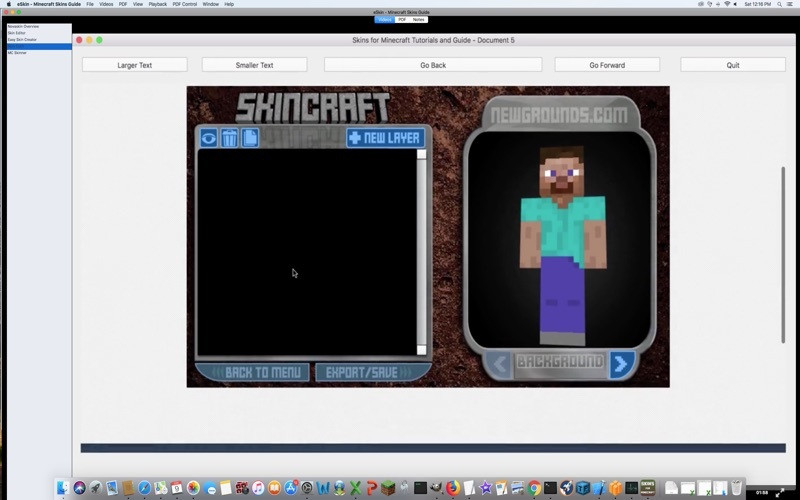Viewport: 800px width, 500px height.
Task: Open the PDF menu in menu bar
Action: click(x=123, y=4)
